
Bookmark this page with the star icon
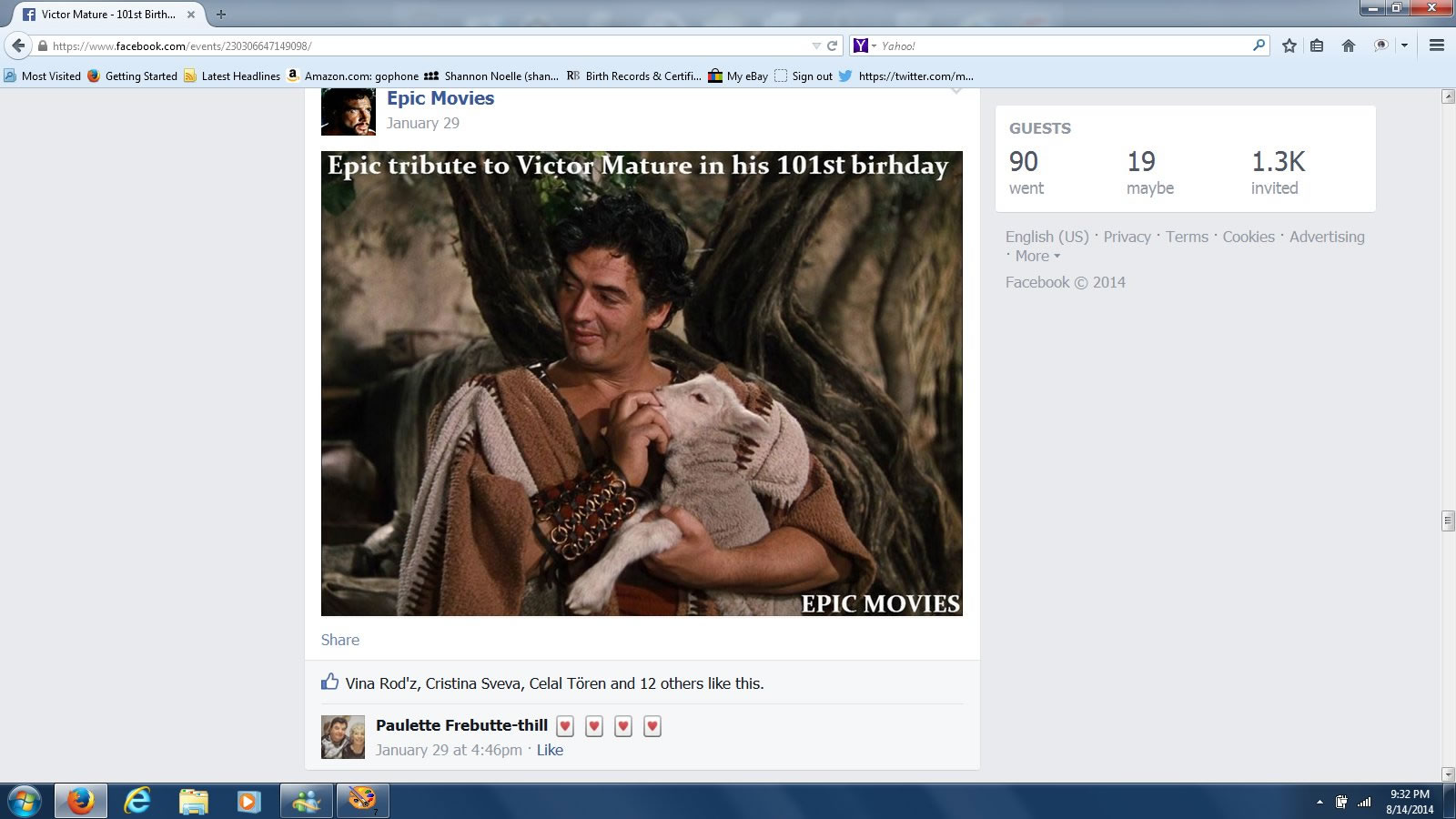[1289, 45]
